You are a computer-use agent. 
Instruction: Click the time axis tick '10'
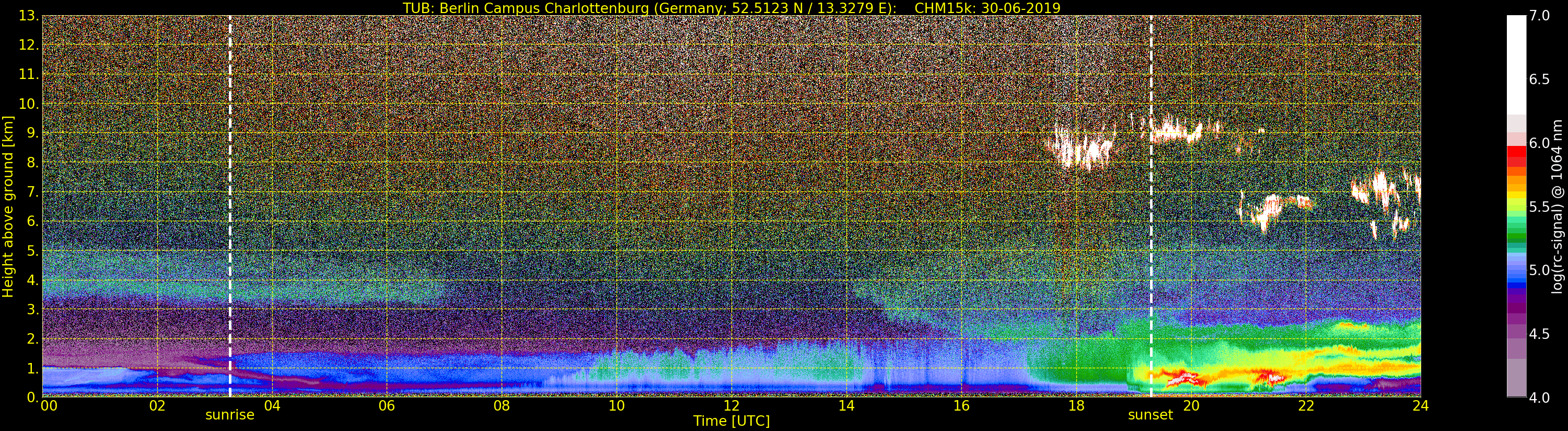617,406
